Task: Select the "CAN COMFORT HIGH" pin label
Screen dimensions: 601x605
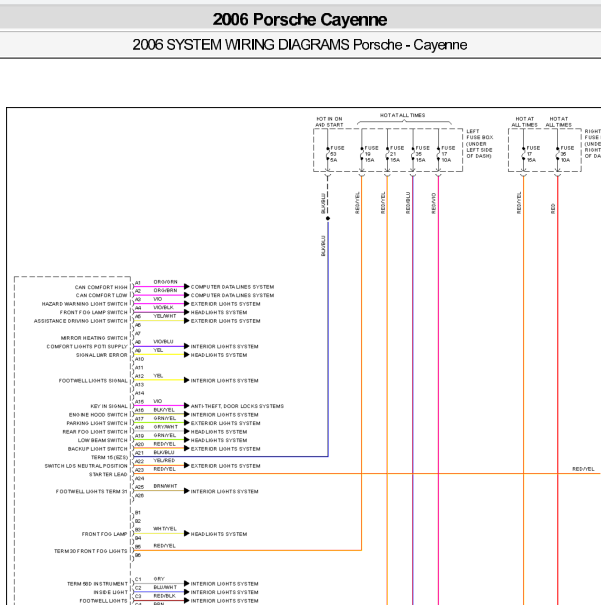Action: coord(101,287)
